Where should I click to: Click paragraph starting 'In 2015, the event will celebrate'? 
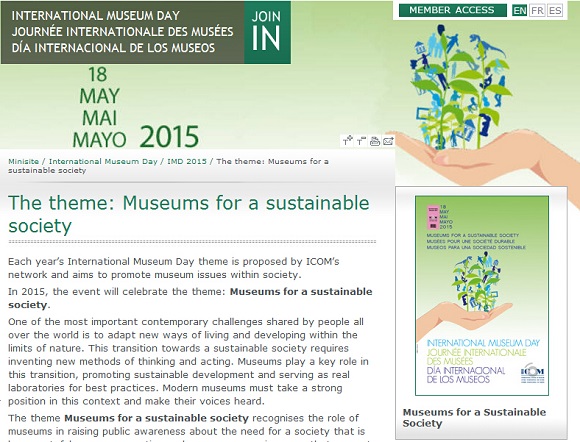[190, 298]
